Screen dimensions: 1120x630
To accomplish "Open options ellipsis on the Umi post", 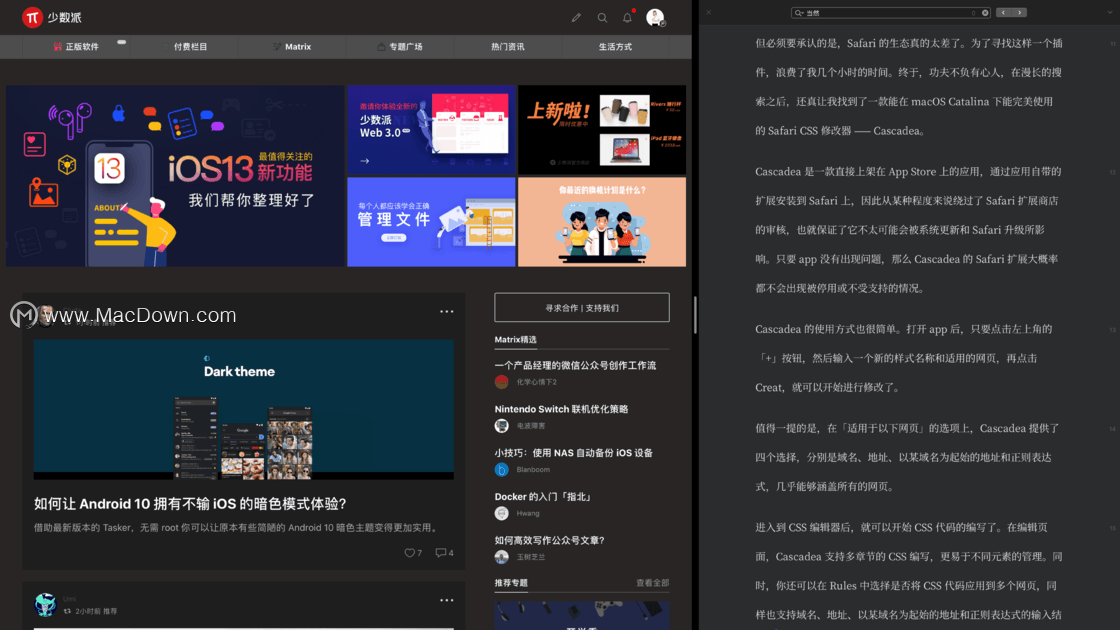I will tap(446, 600).
